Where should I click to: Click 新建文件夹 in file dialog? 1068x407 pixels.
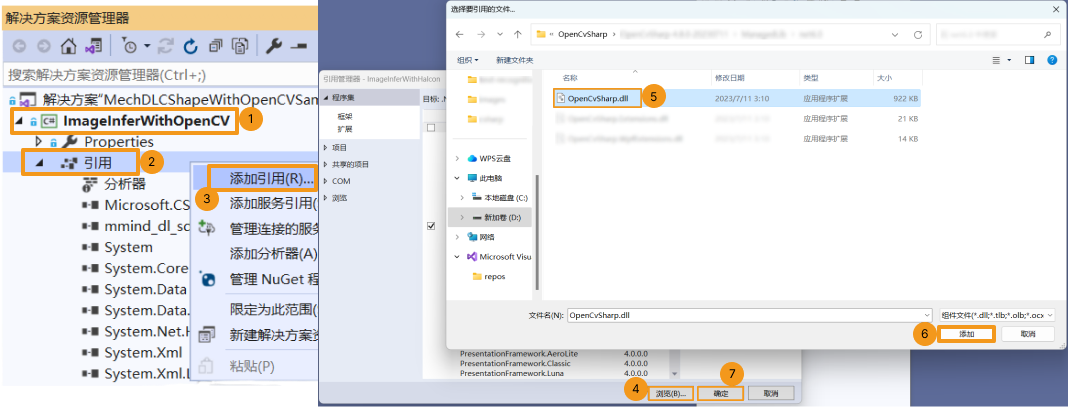[x=515, y=60]
